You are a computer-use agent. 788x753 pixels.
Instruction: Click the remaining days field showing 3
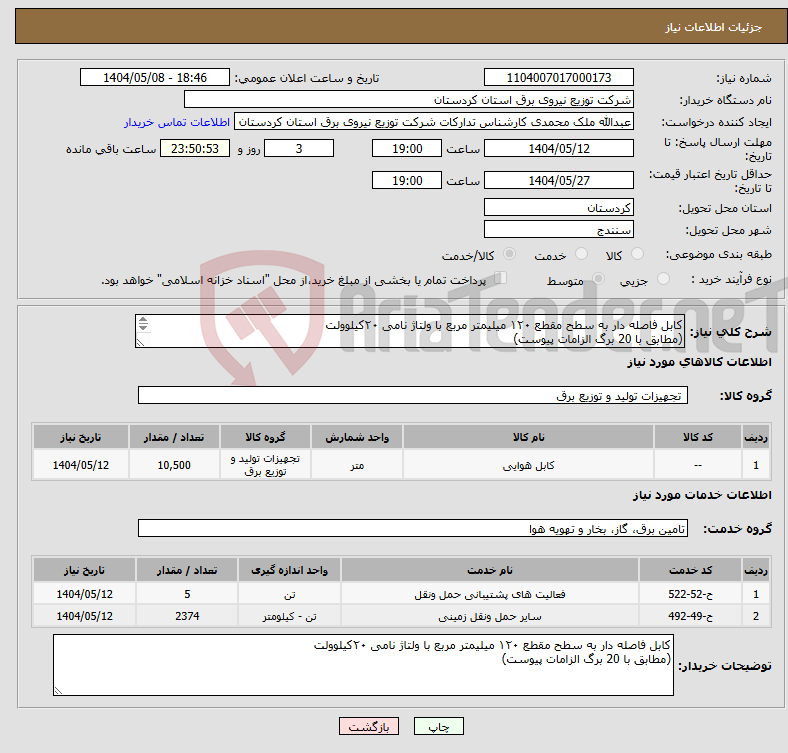tap(299, 148)
